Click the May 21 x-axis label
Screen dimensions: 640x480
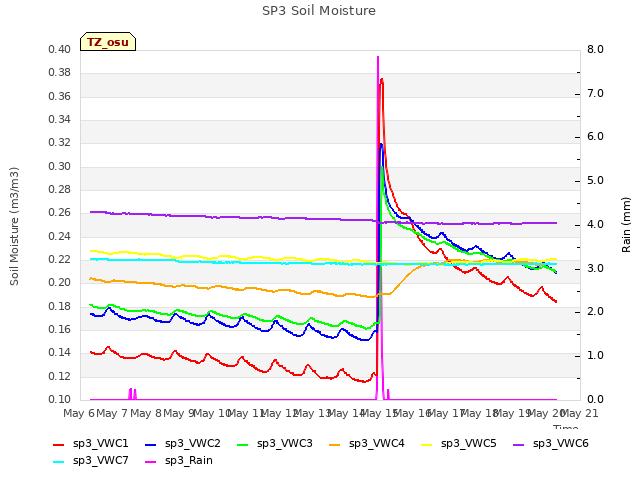click(579, 413)
